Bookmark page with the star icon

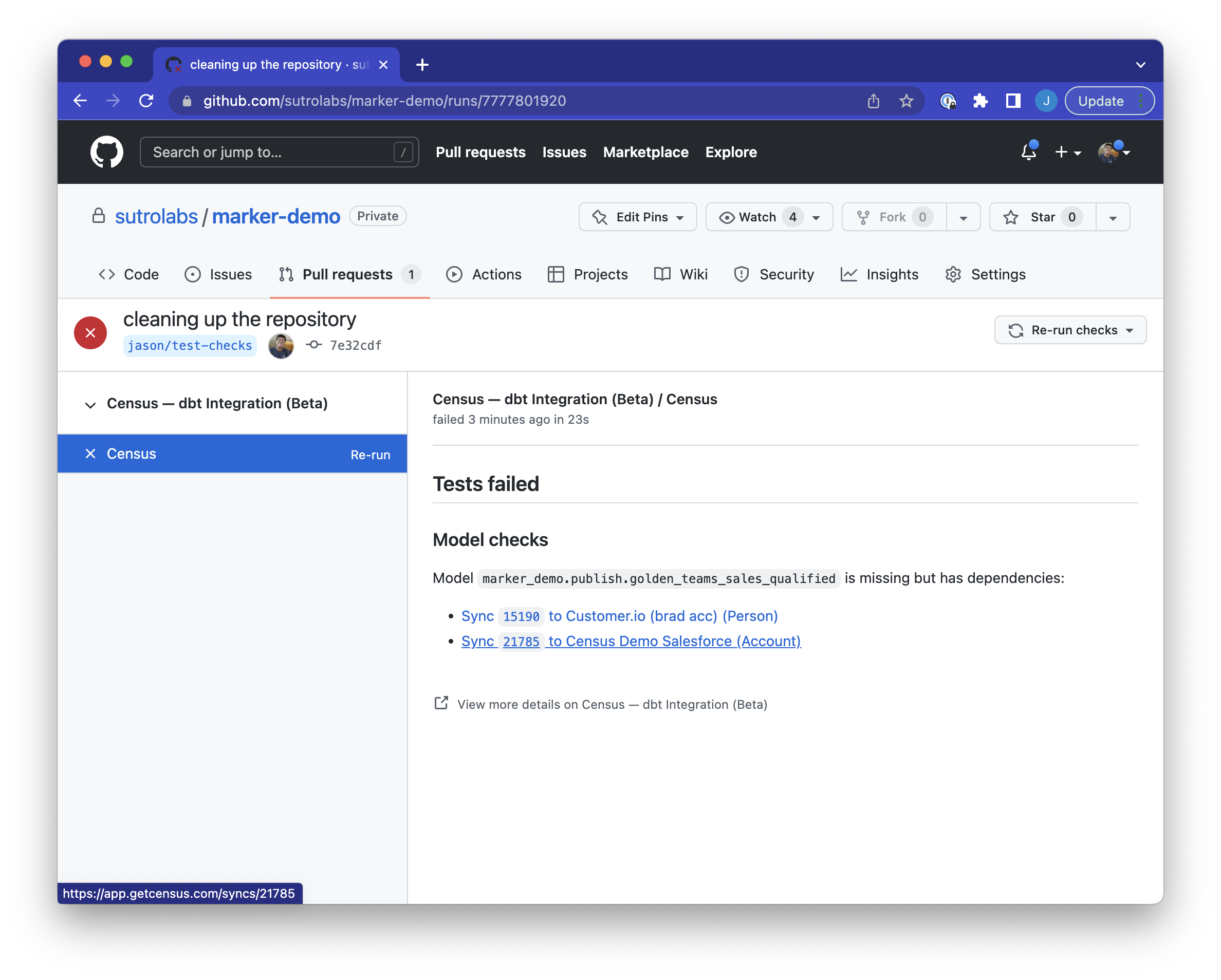click(x=906, y=101)
